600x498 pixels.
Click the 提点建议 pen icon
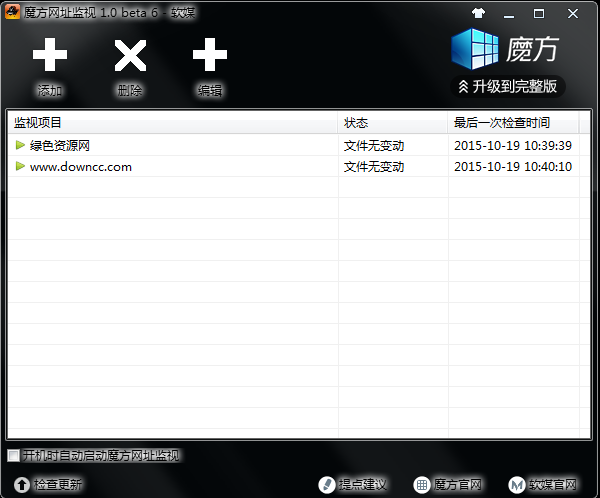point(327,485)
